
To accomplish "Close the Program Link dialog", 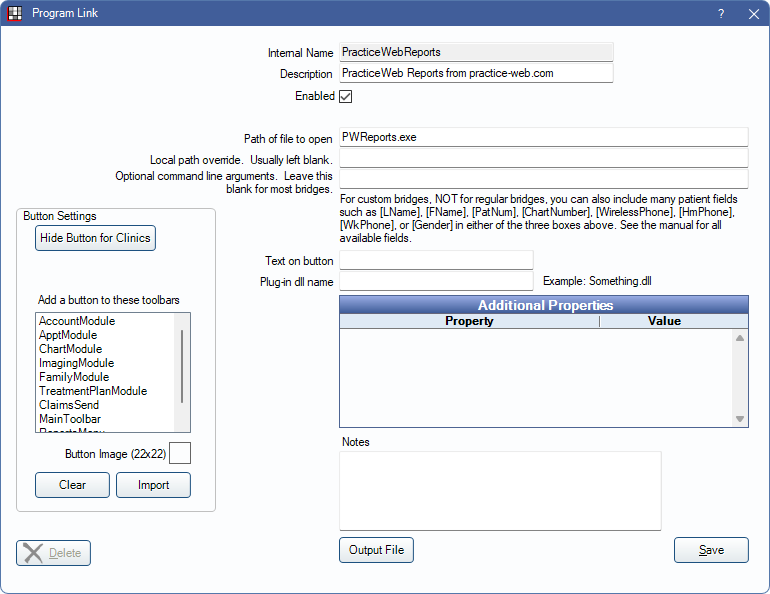I will tap(753, 14).
